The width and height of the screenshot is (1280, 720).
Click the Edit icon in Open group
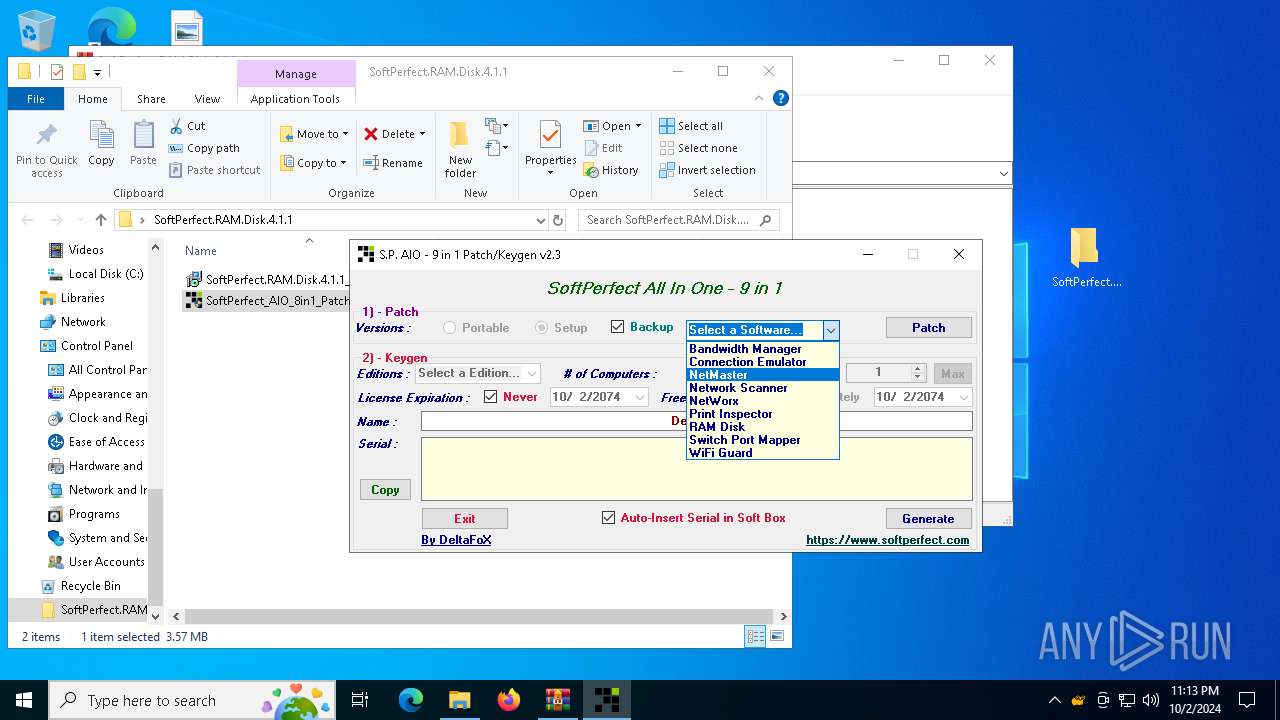pyautogui.click(x=591, y=148)
